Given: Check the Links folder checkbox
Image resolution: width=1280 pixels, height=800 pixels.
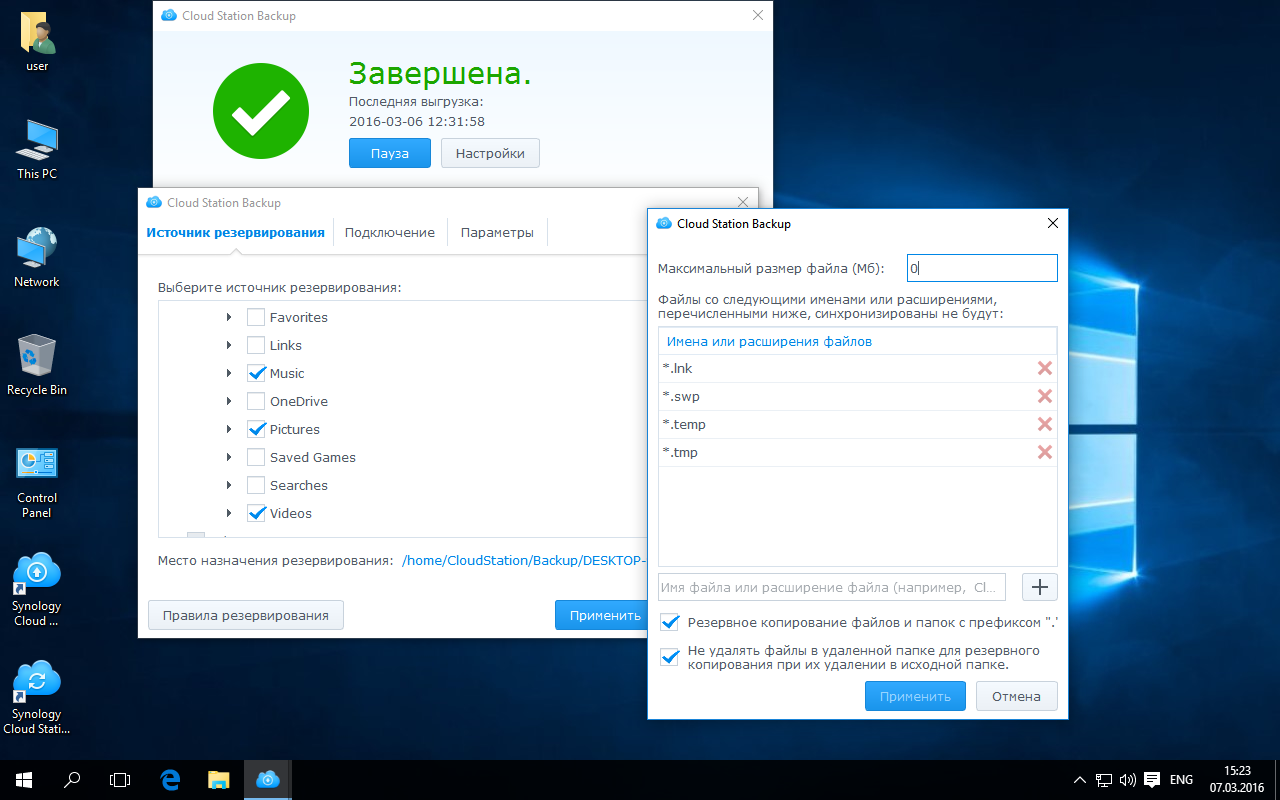Looking at the screenshot, I should 256,345.
